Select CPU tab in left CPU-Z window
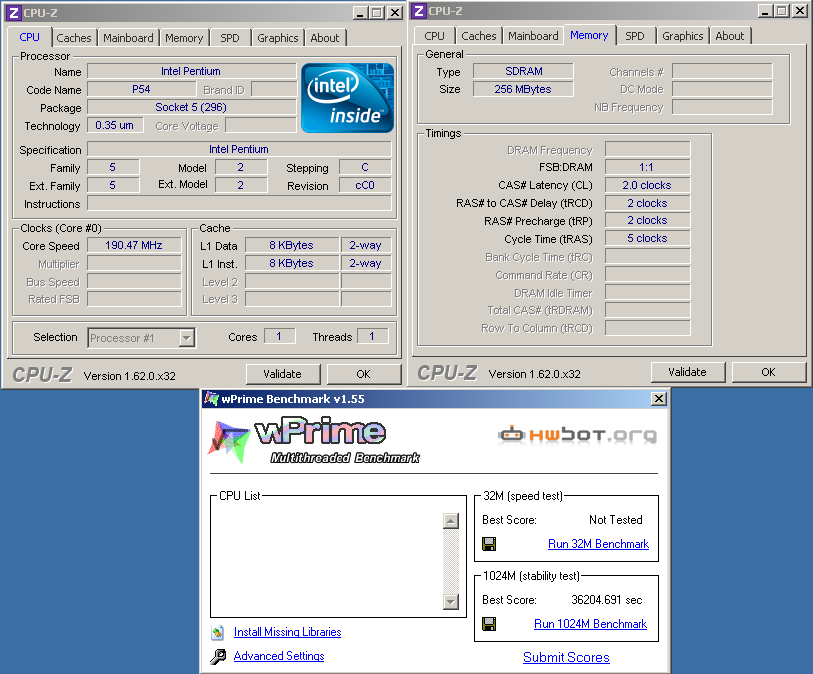Screen dimensions: 813x674 [x=30, y=37]
